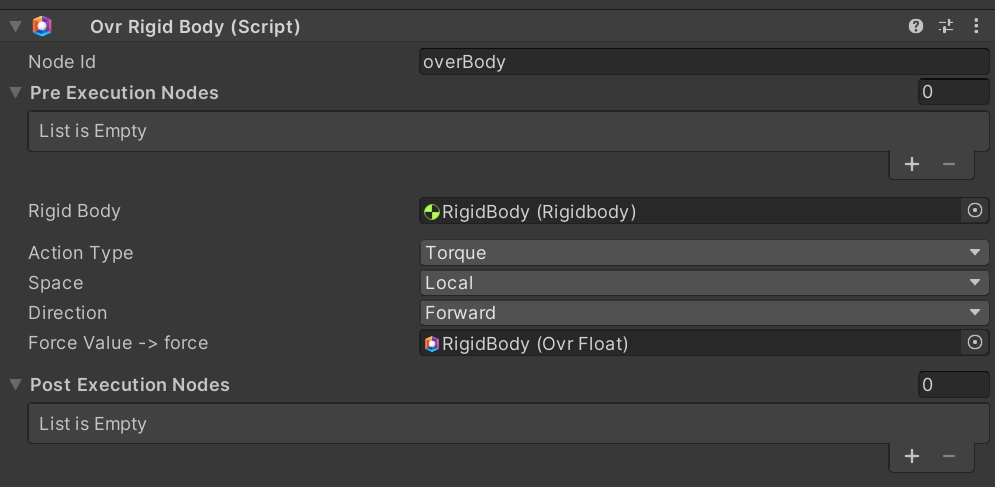Click the Node Id text field

705,62
